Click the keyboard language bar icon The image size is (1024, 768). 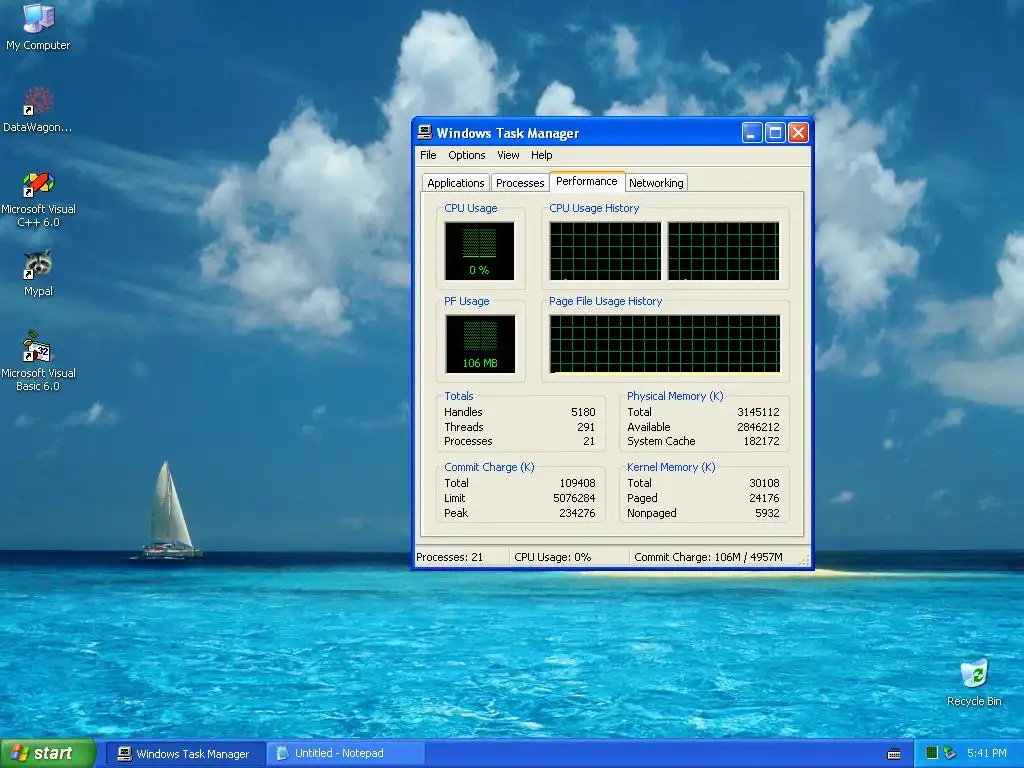(x=894, y=754)
